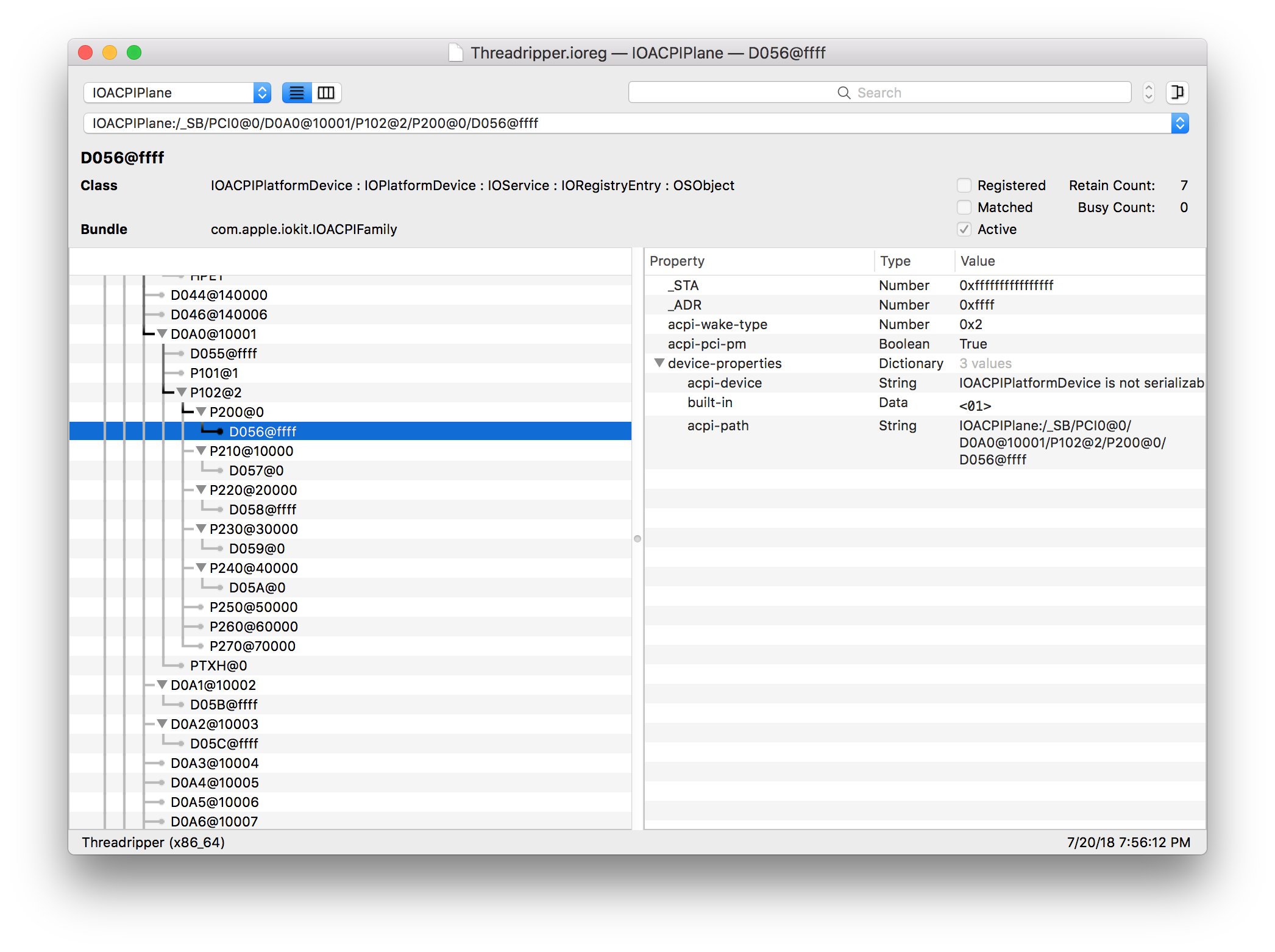
Task: Collapse the P220@20000 tree node
Action: click(x=201, y=490)
